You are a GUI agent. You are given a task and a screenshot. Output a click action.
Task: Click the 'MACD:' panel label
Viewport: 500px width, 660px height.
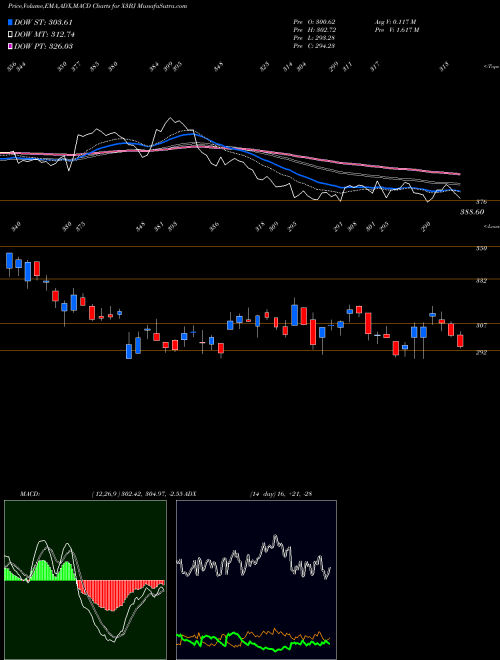[29, 493]
